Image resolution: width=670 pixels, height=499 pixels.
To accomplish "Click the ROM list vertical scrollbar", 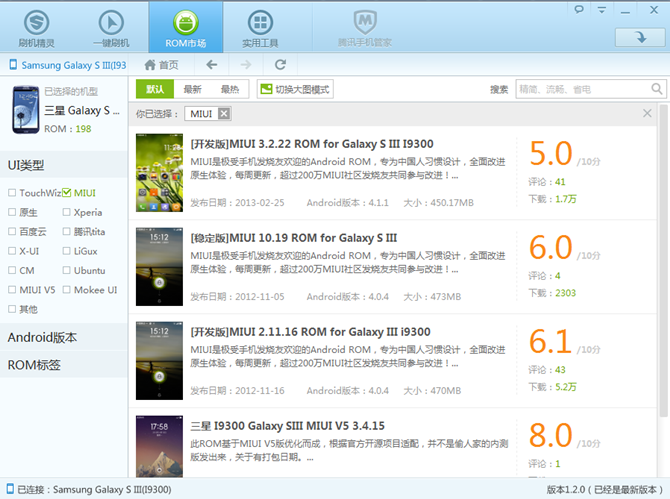I will click(663, 260).
